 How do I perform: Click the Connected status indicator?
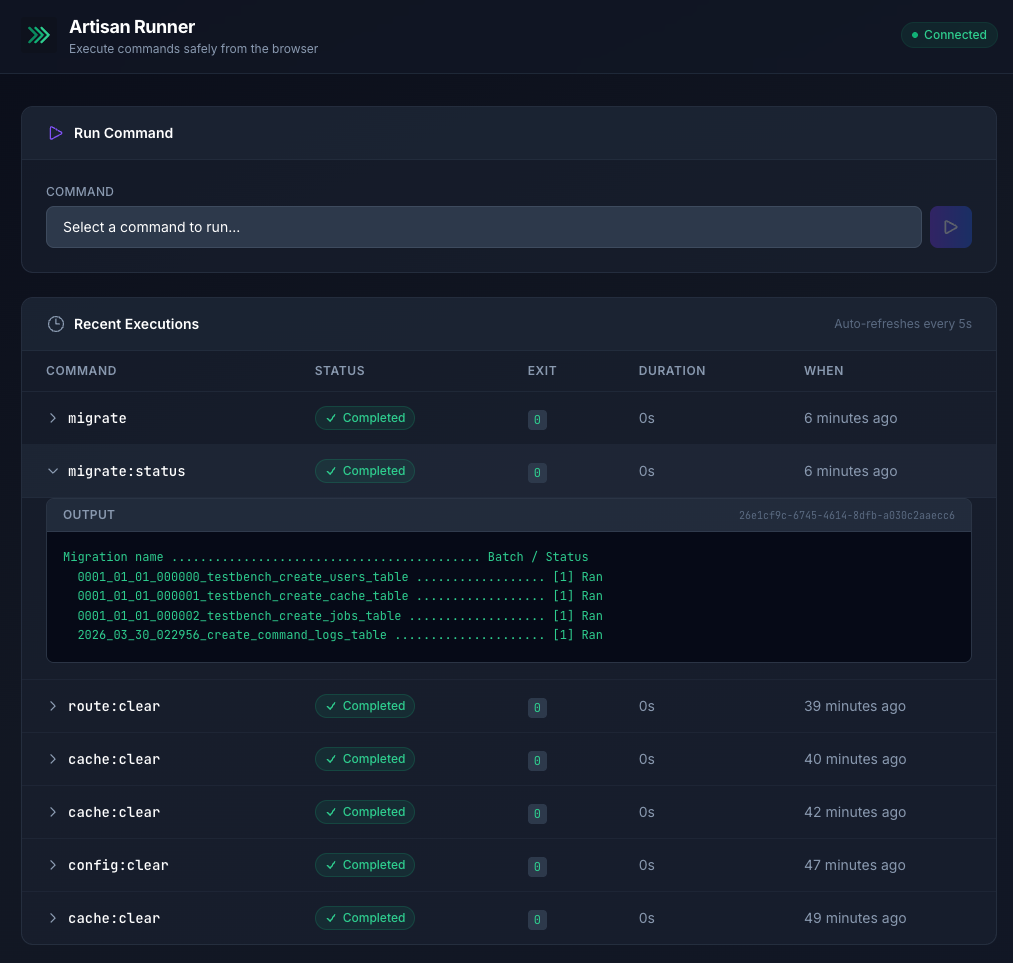pos(948,34)
